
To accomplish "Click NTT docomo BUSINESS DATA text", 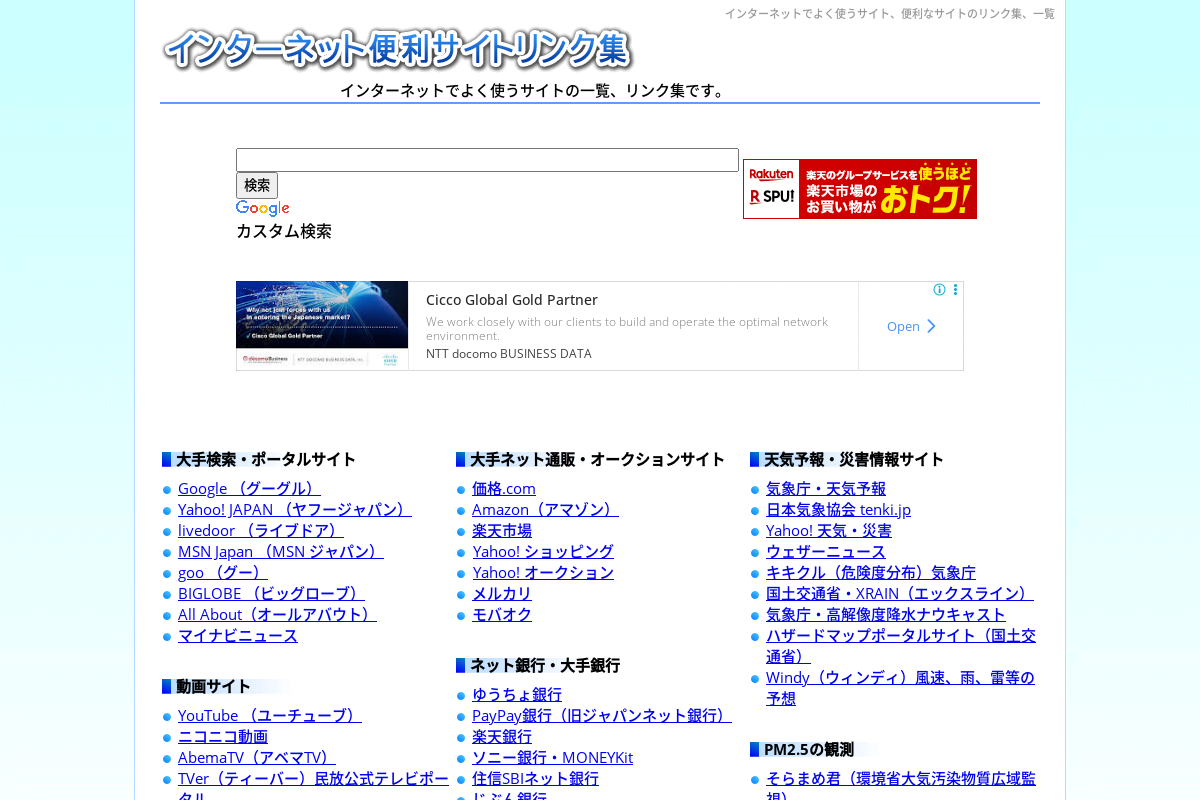I will (x=509, y=354).
